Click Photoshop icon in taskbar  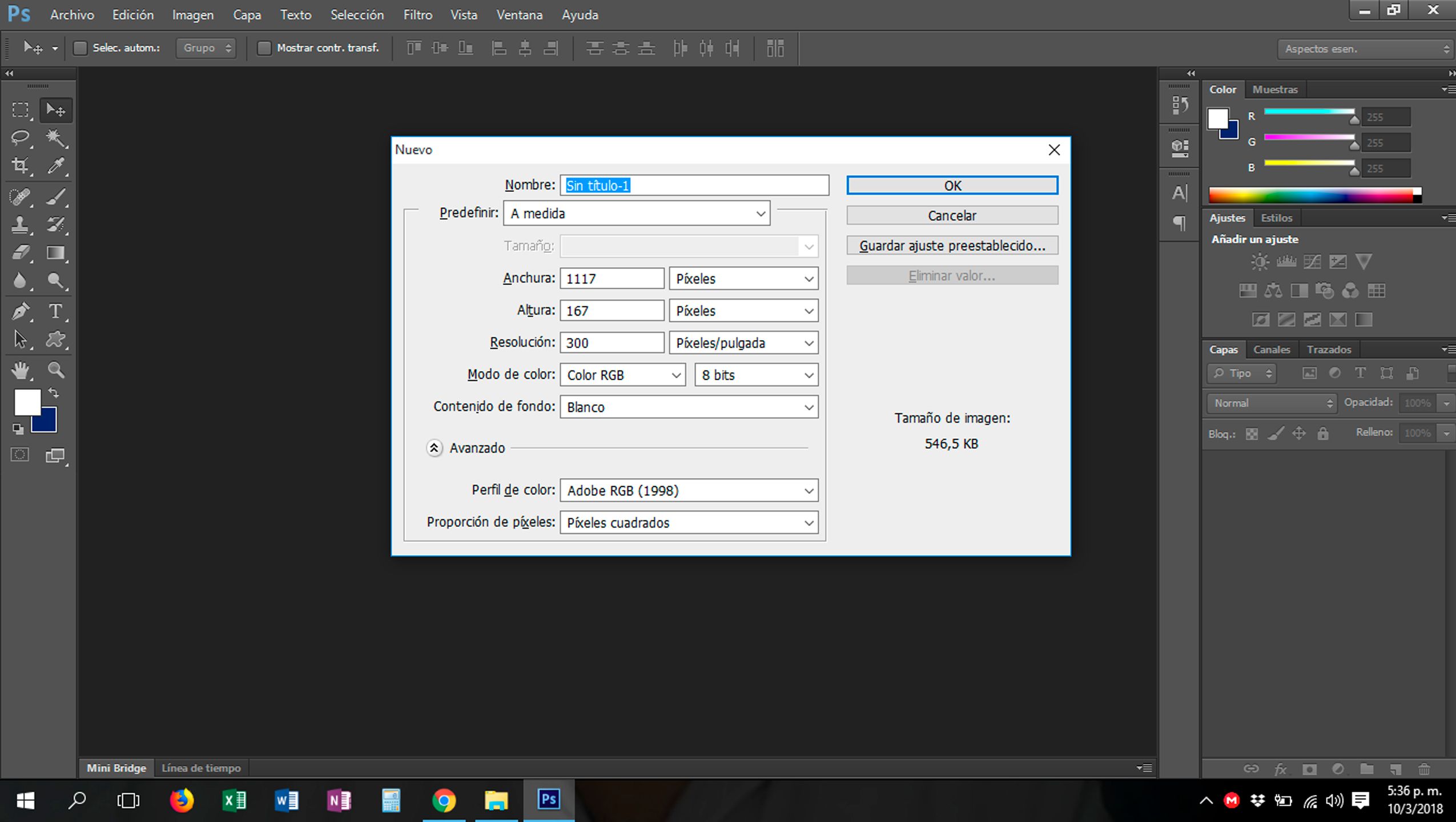coord(548,800)
